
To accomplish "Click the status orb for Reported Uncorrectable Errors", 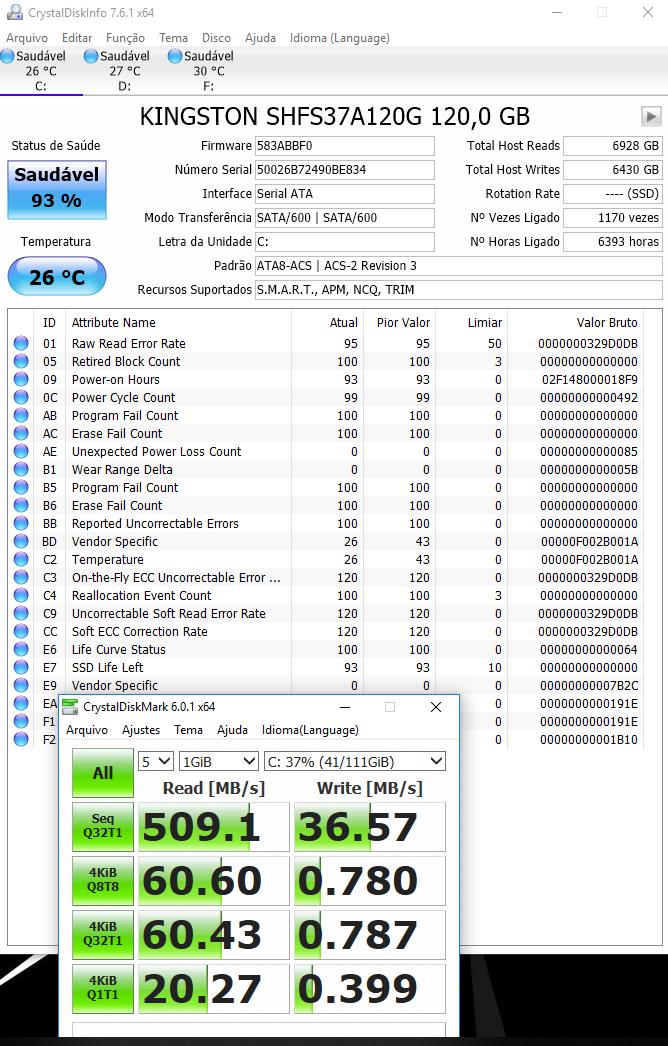I will tap(21, 524).
